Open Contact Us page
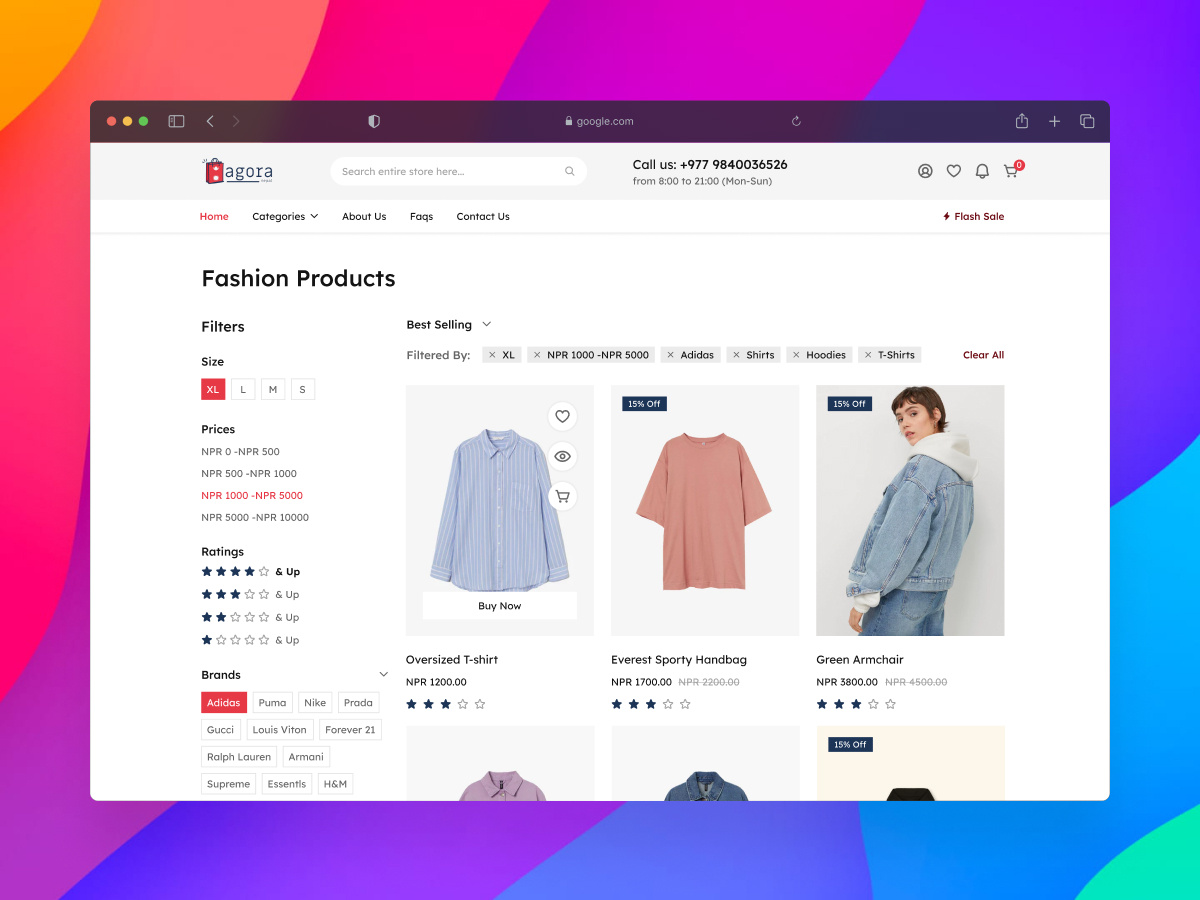The width and height of the screenshot is (1200, 900). coord(483,217)
